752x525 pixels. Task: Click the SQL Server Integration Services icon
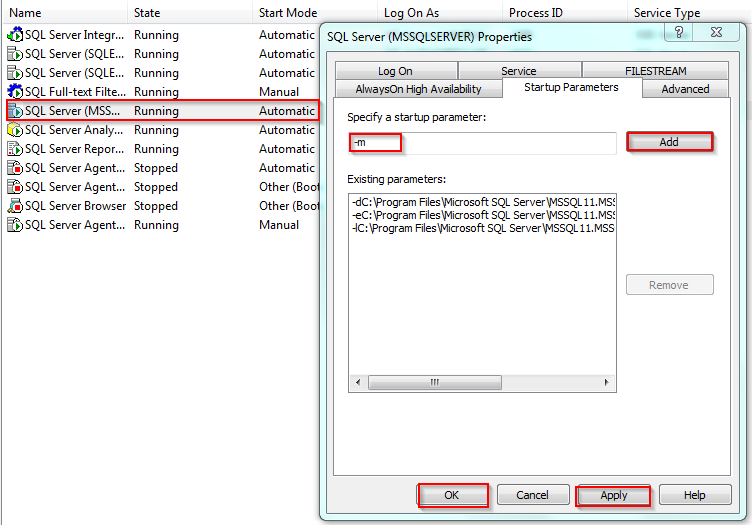pos(15,35)
